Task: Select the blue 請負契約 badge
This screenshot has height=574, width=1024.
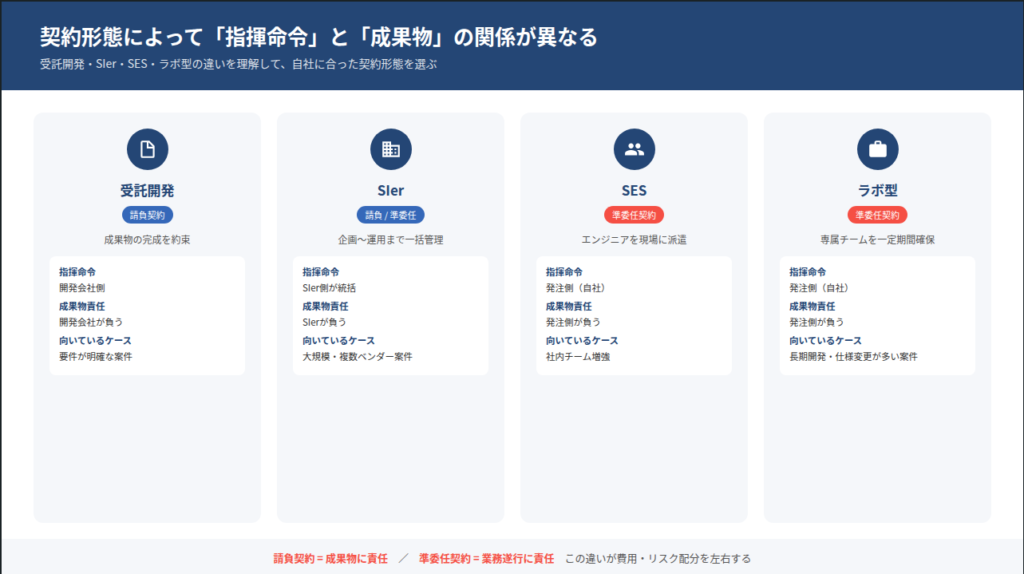Action: pyautogui.click(x=147, y=215)
